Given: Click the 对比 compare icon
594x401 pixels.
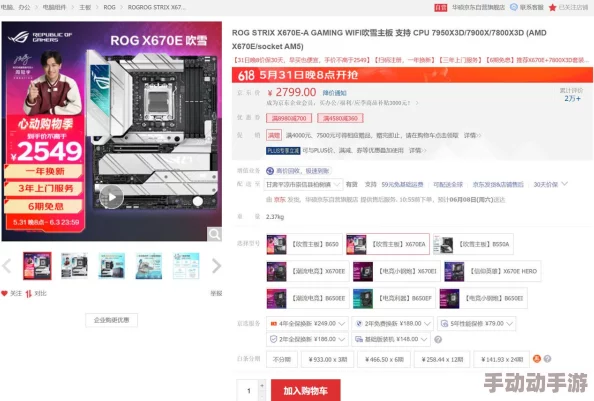Looking at the screenshot, I should (x=29, y=293).
